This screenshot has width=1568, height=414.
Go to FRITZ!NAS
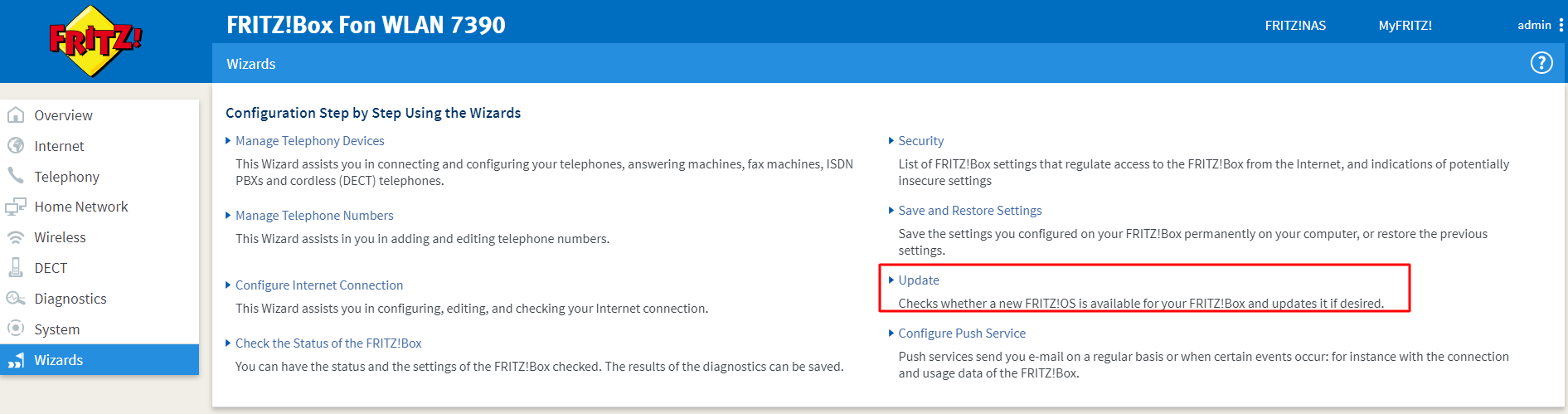(x=1295, y=26)
